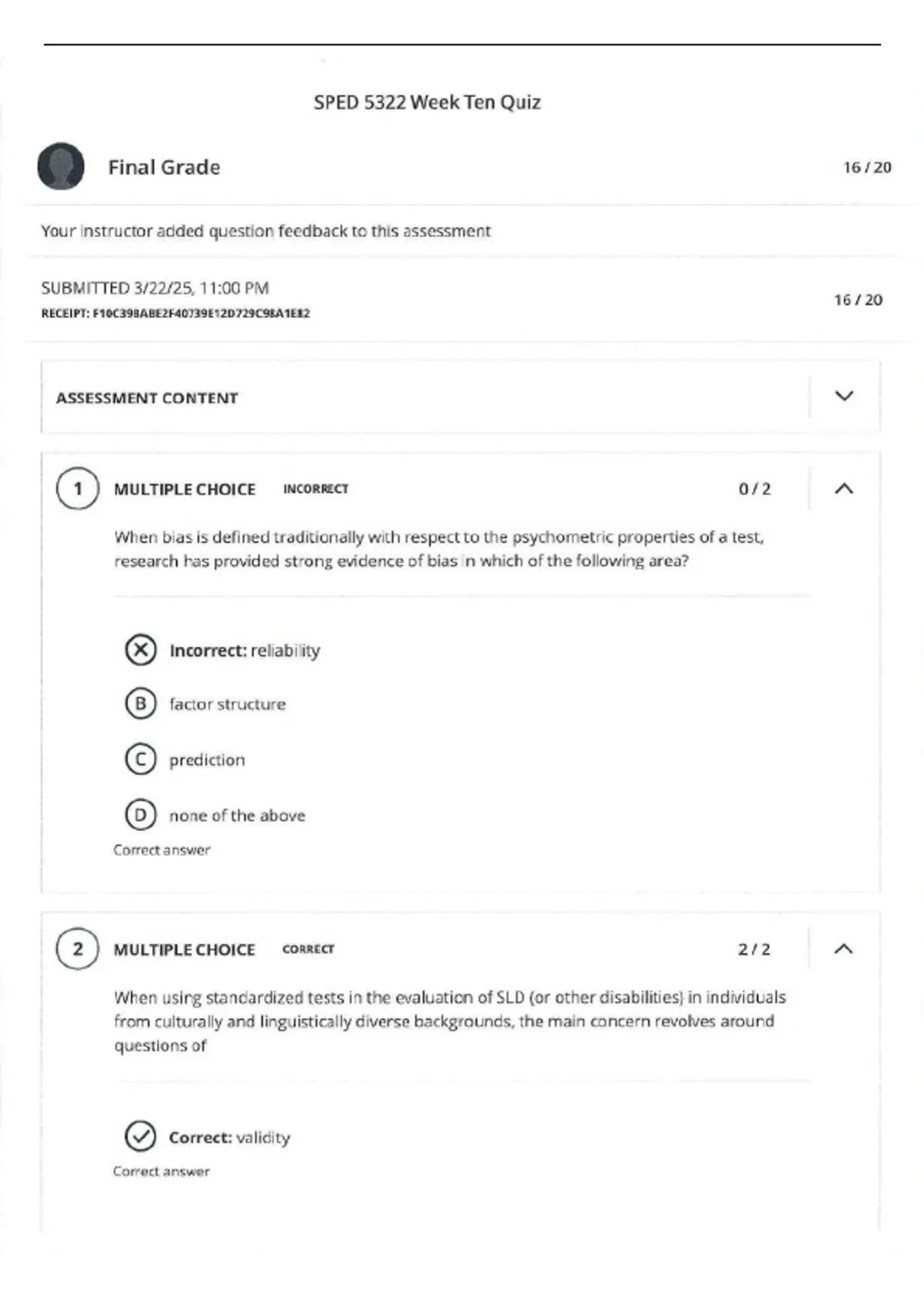Click the Incorrect status label on question 1
Viewport: 924px width, 1309px height.
316,489
